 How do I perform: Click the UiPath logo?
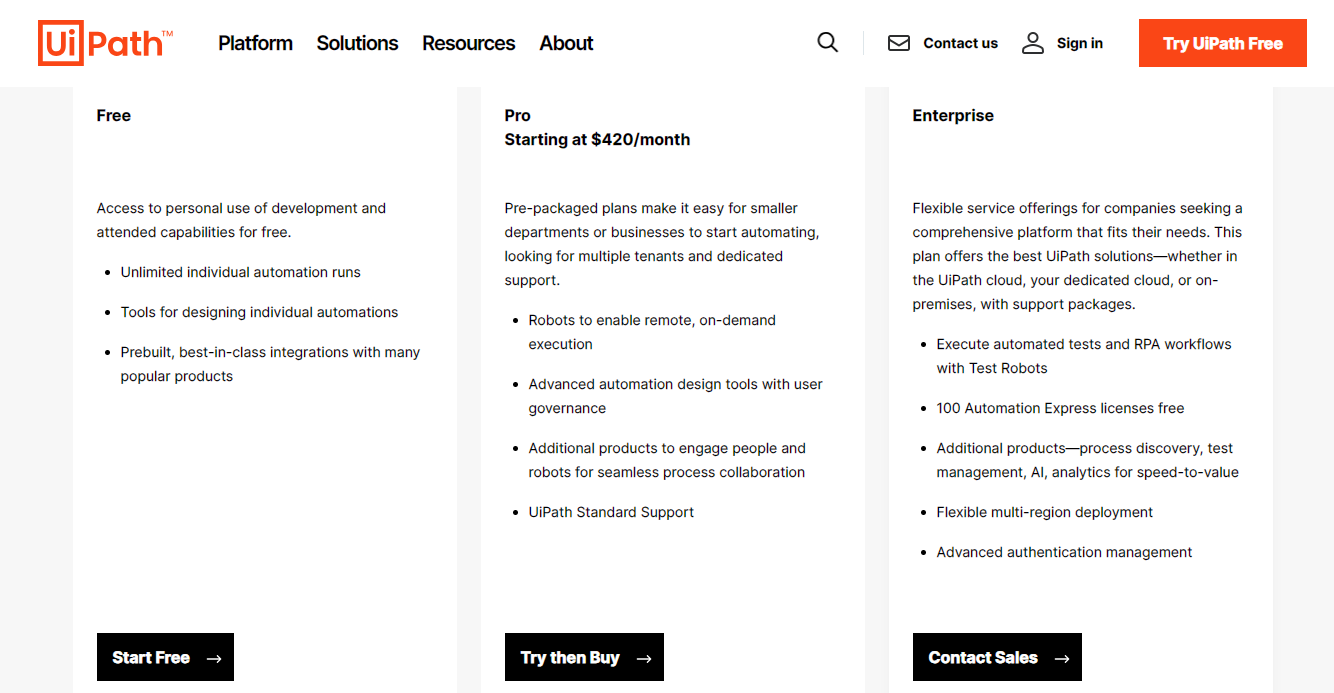pos(105,44)
